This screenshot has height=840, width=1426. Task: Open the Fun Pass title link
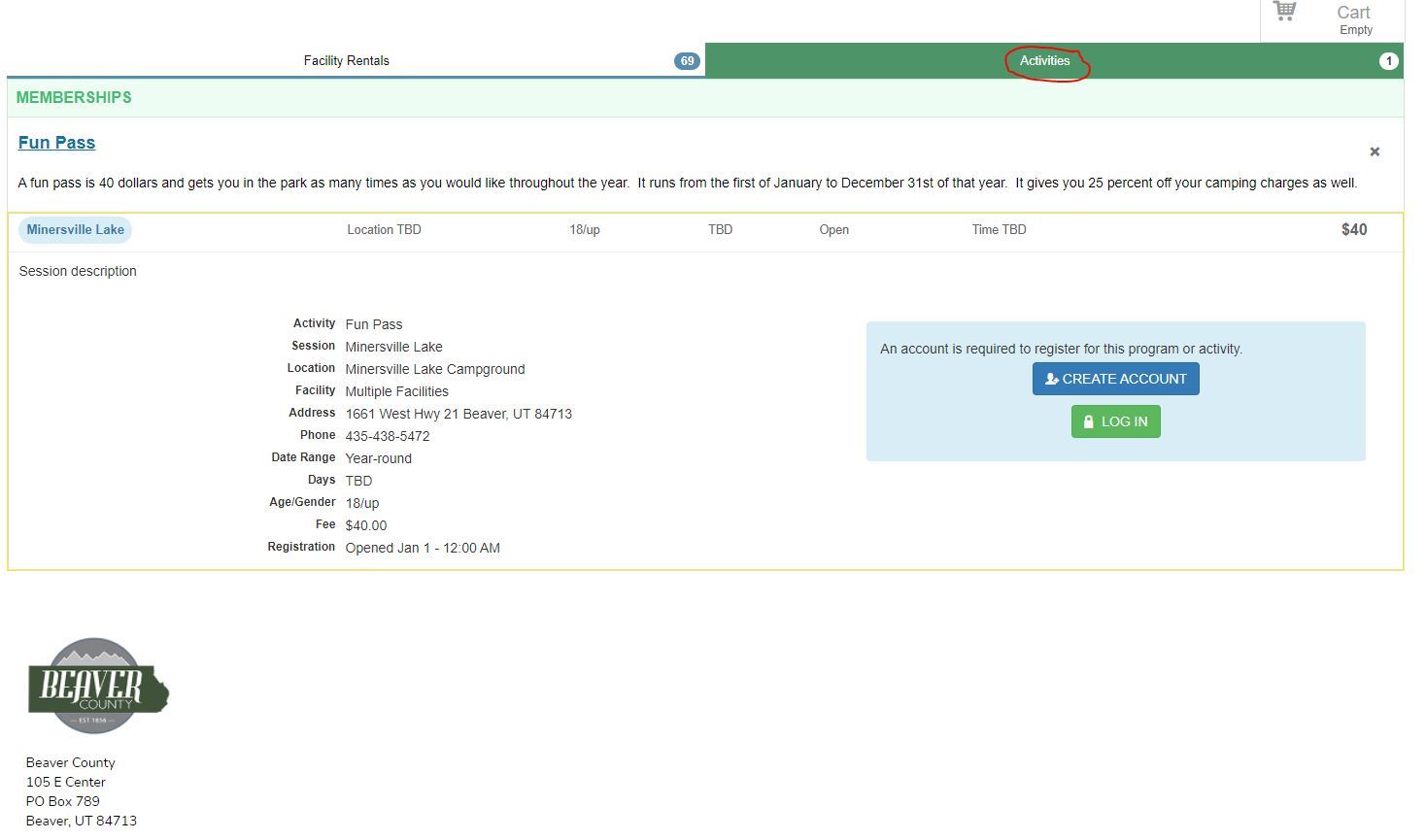(x=56, y=143)
